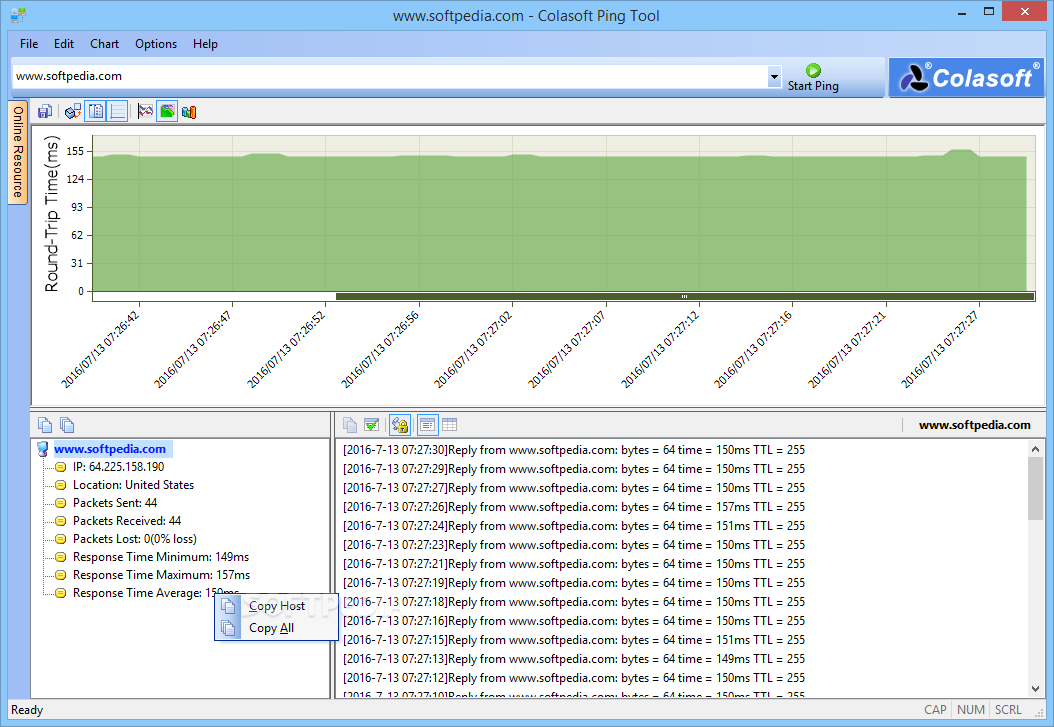Viewport: 1054px width, 727px height.
Task: Open the Help menu
Action: tap(205, 44)
